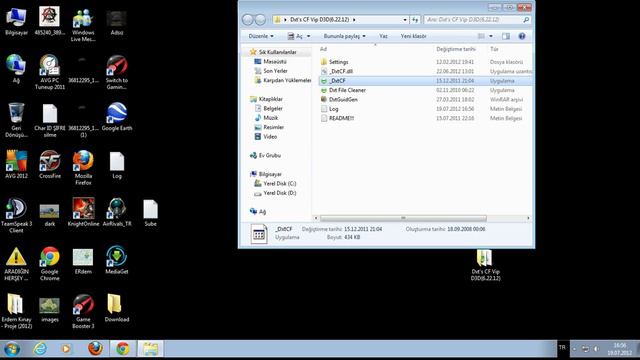Open the Geri Dönüşüm recycle bin
640x360 pixels.
[x=16, y=120]
